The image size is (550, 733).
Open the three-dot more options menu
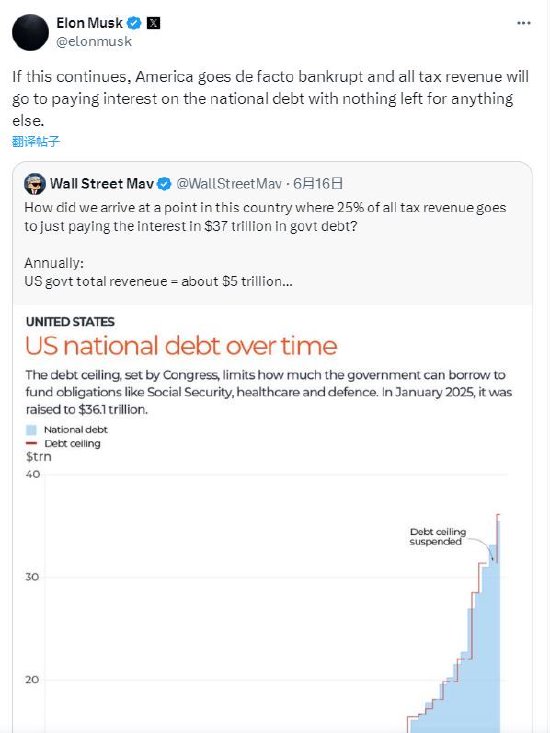523,23
